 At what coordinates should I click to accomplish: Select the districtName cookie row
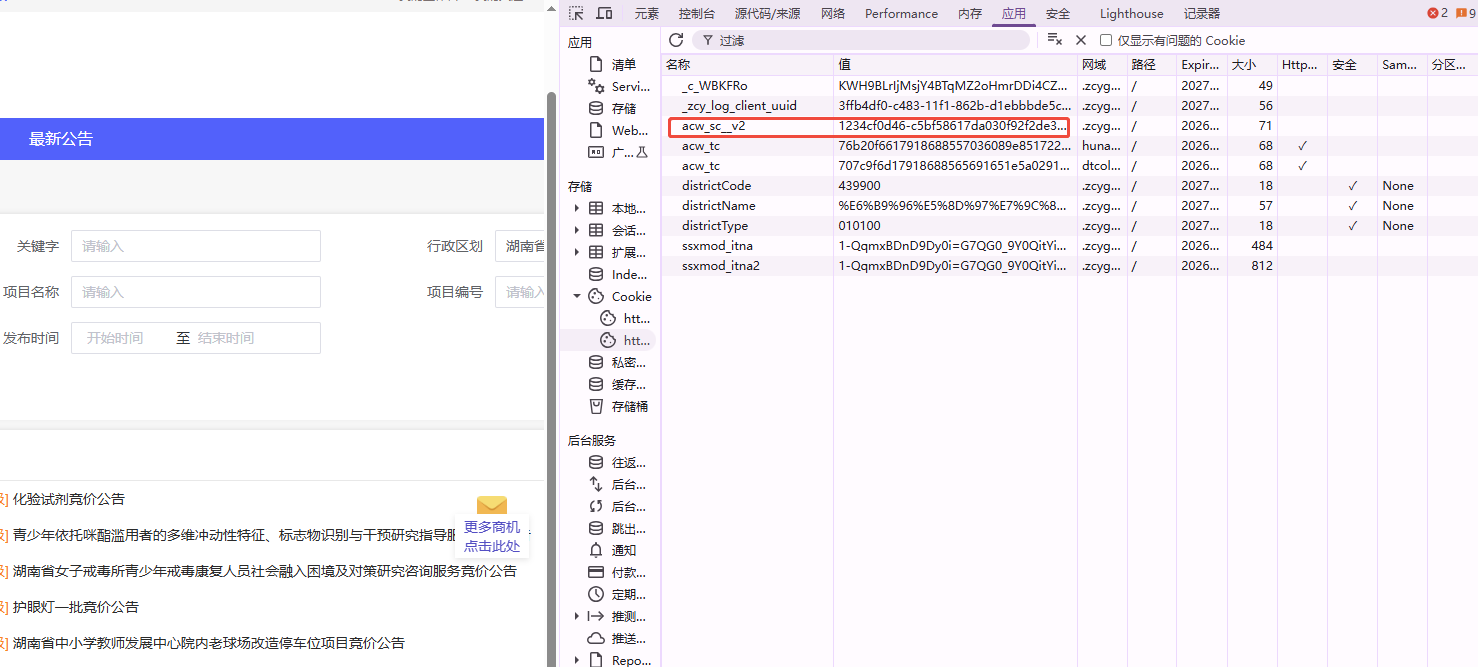(x=1069, y=206)
